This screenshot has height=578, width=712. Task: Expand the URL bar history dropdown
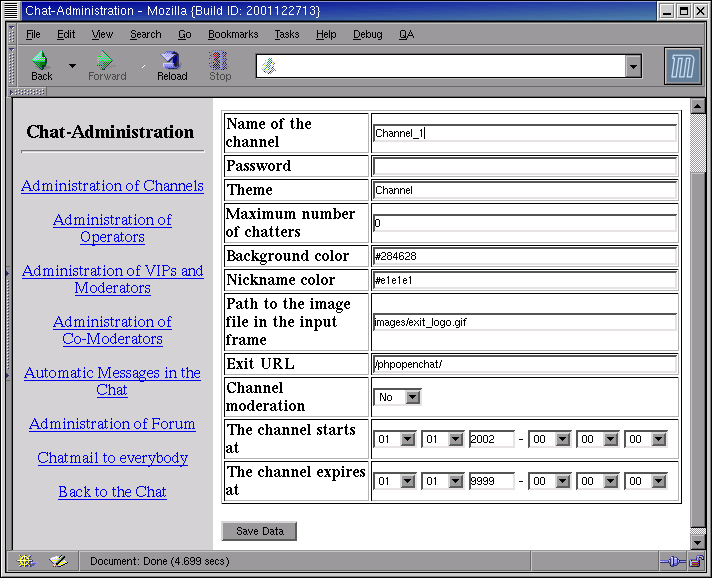[633, 66]
